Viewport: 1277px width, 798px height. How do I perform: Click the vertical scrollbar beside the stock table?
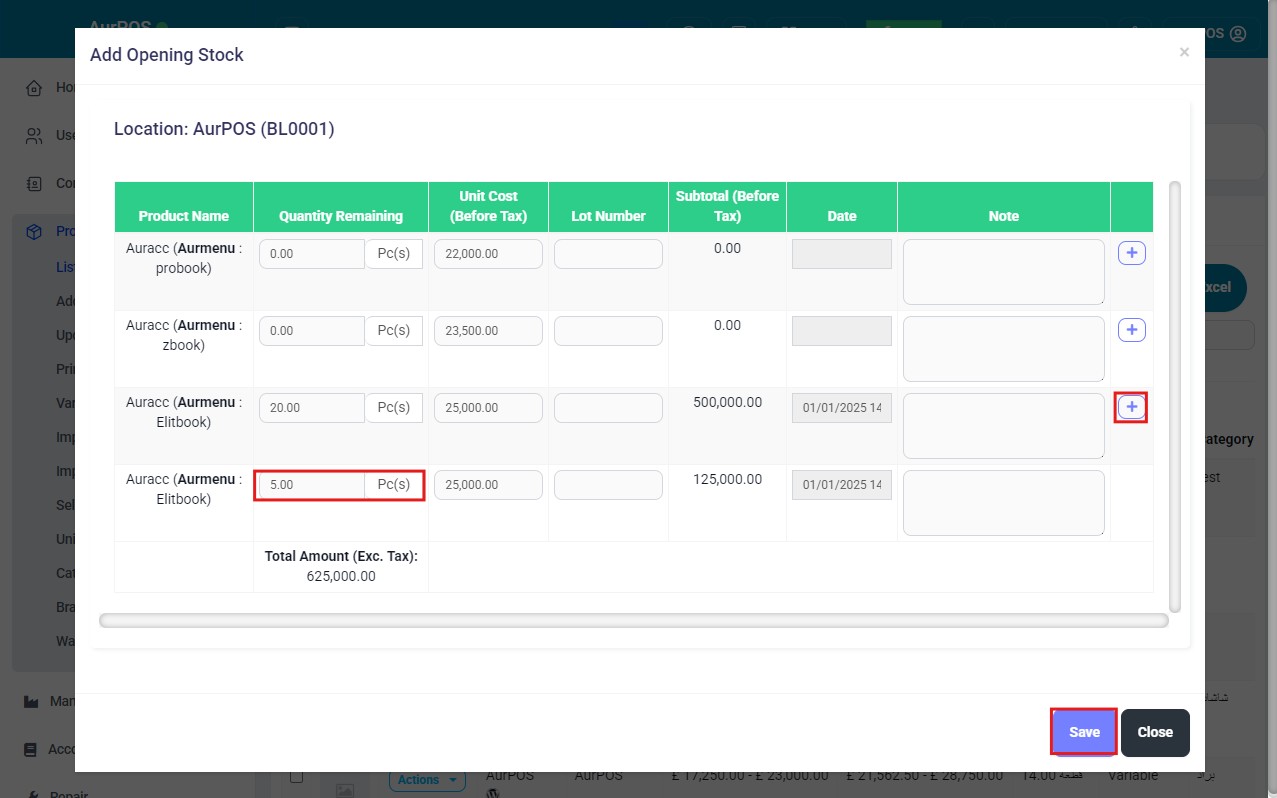tap(1175, 397)
